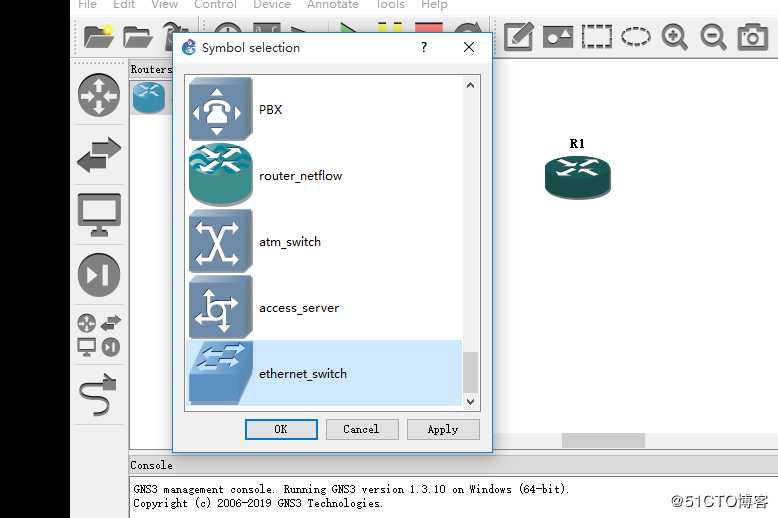Open help for the Symbol selection dialog
This screenshot has height=518, width=778.
pyautogui.click(x=424, y=47)
